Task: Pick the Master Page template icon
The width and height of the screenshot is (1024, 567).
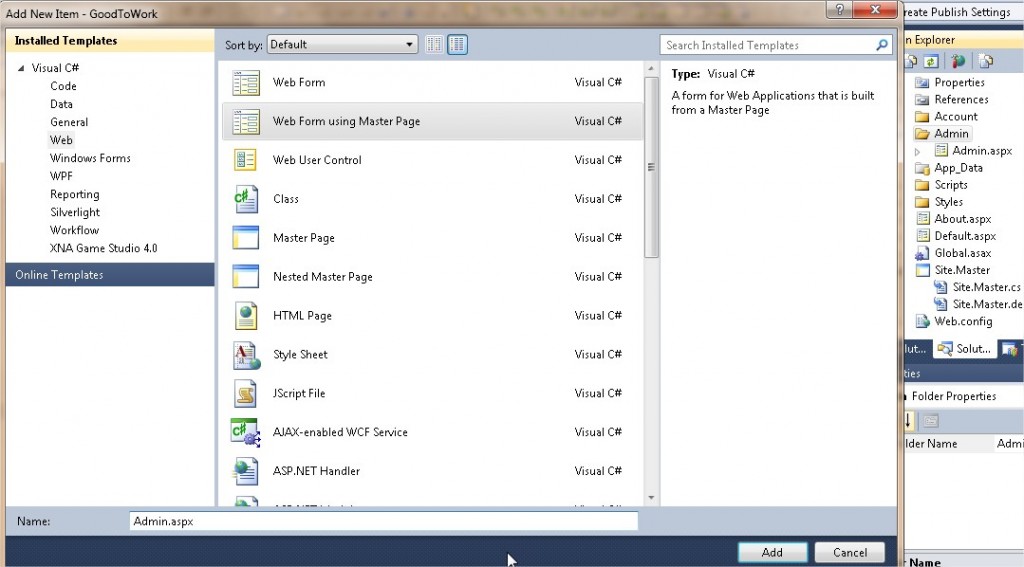Action: [246, 238]
